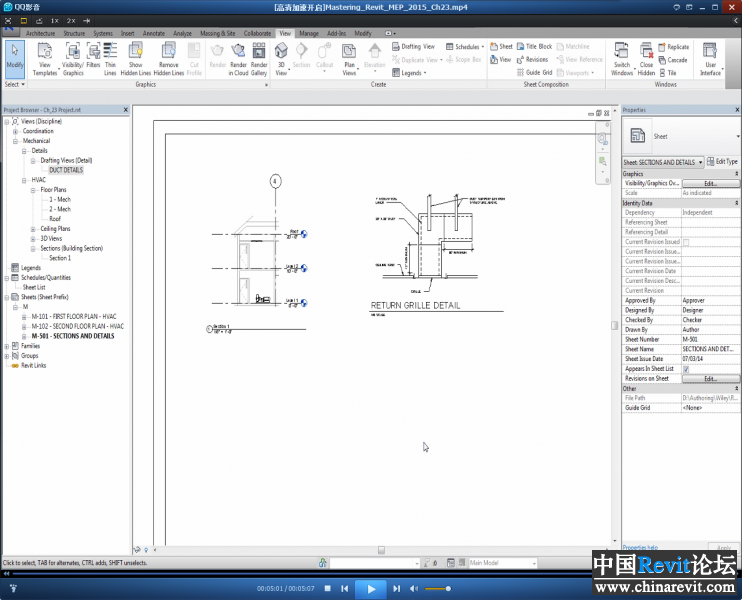742x600 pixels.
Task: Open the Render Gallery
Action: click(x=259, y=59)
